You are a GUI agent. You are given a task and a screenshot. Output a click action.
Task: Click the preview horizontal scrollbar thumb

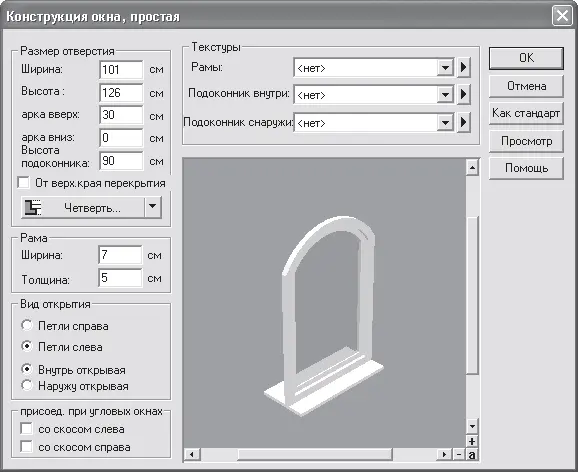click(315, 455)
